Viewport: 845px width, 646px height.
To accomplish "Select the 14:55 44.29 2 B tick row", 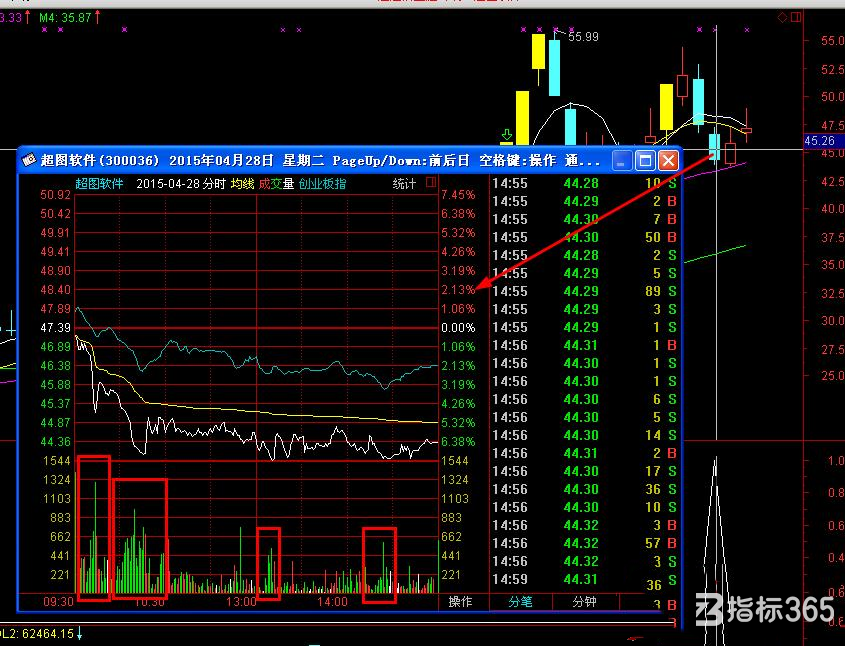I will [x=585, y=202].
